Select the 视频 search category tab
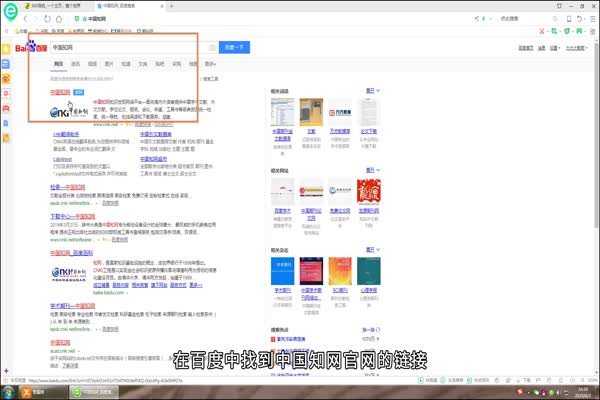 92,64
